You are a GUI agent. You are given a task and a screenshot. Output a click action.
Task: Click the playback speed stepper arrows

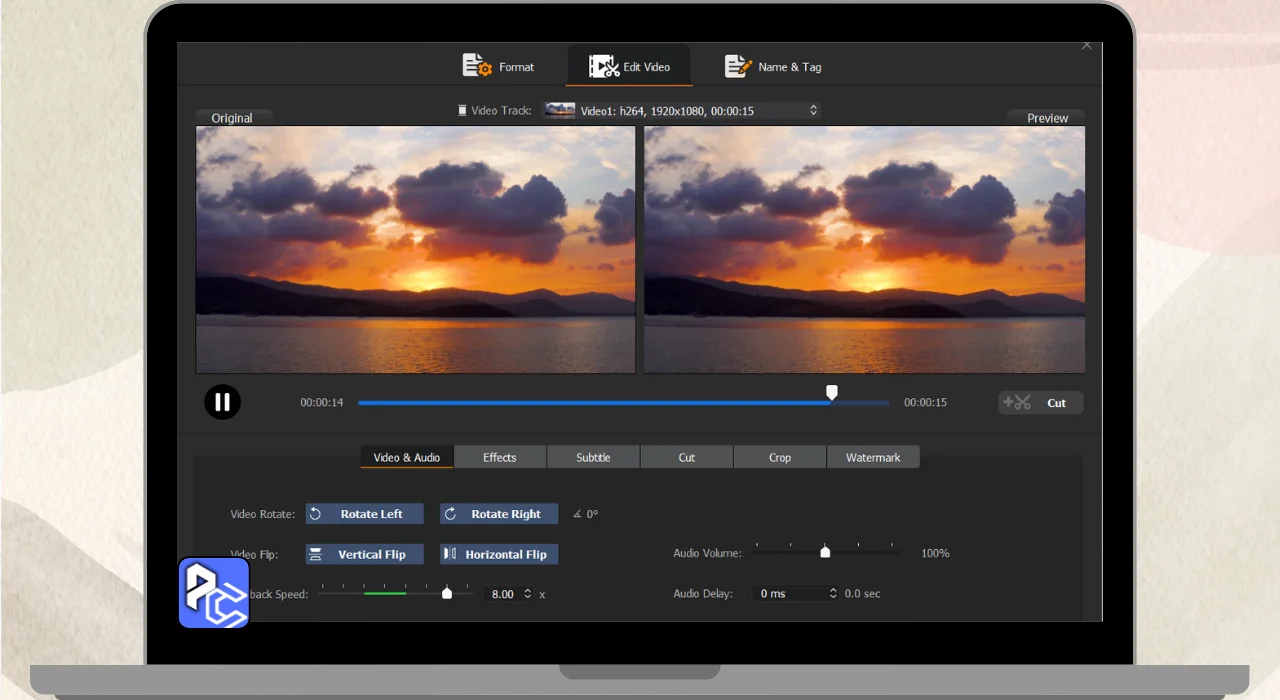point(528,594)
